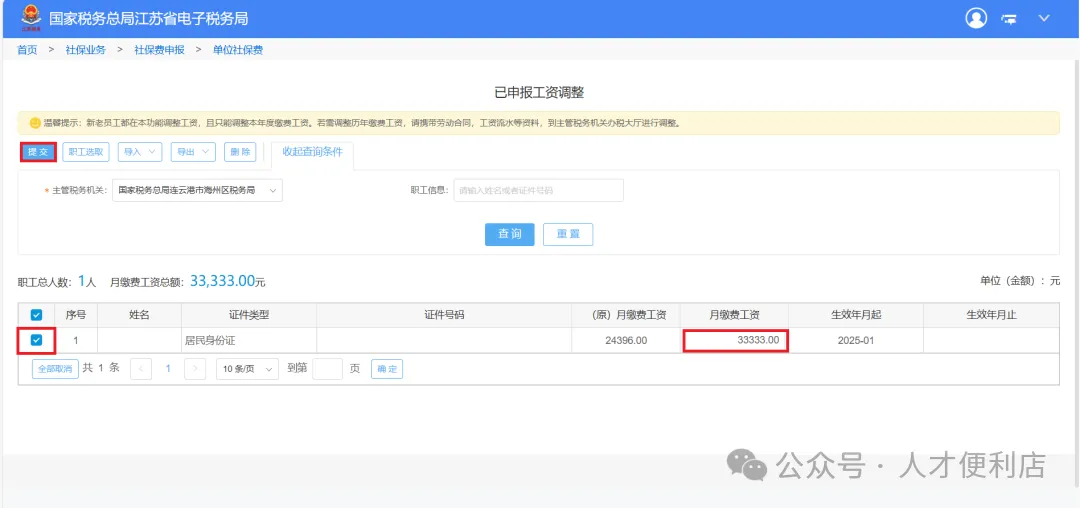Click the 序号 column header
The width and height of the screenshot is (1080, 508).
[x=76, y=315]
